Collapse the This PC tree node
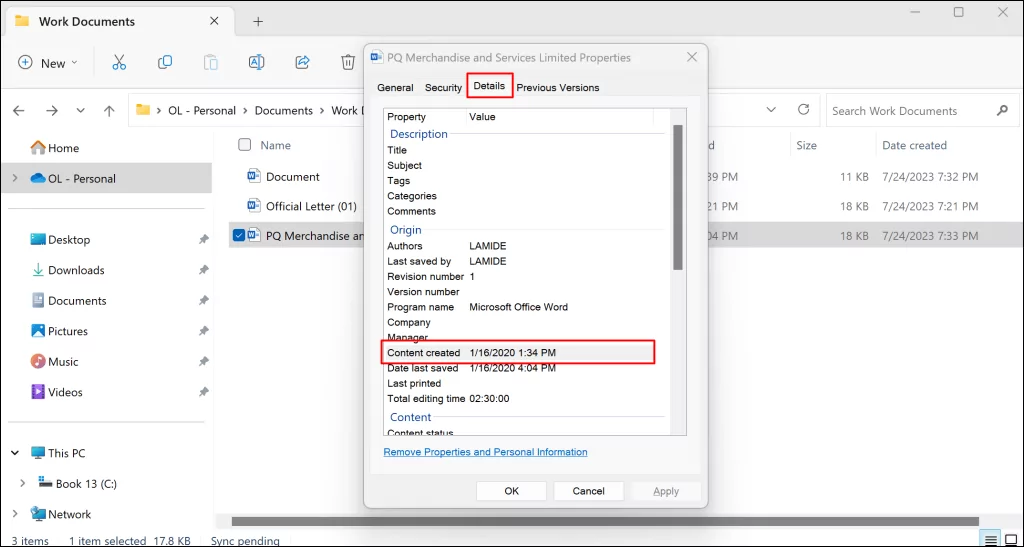Image resolution: width=1024 pixels, height=547 pixels. coord(14,453)
